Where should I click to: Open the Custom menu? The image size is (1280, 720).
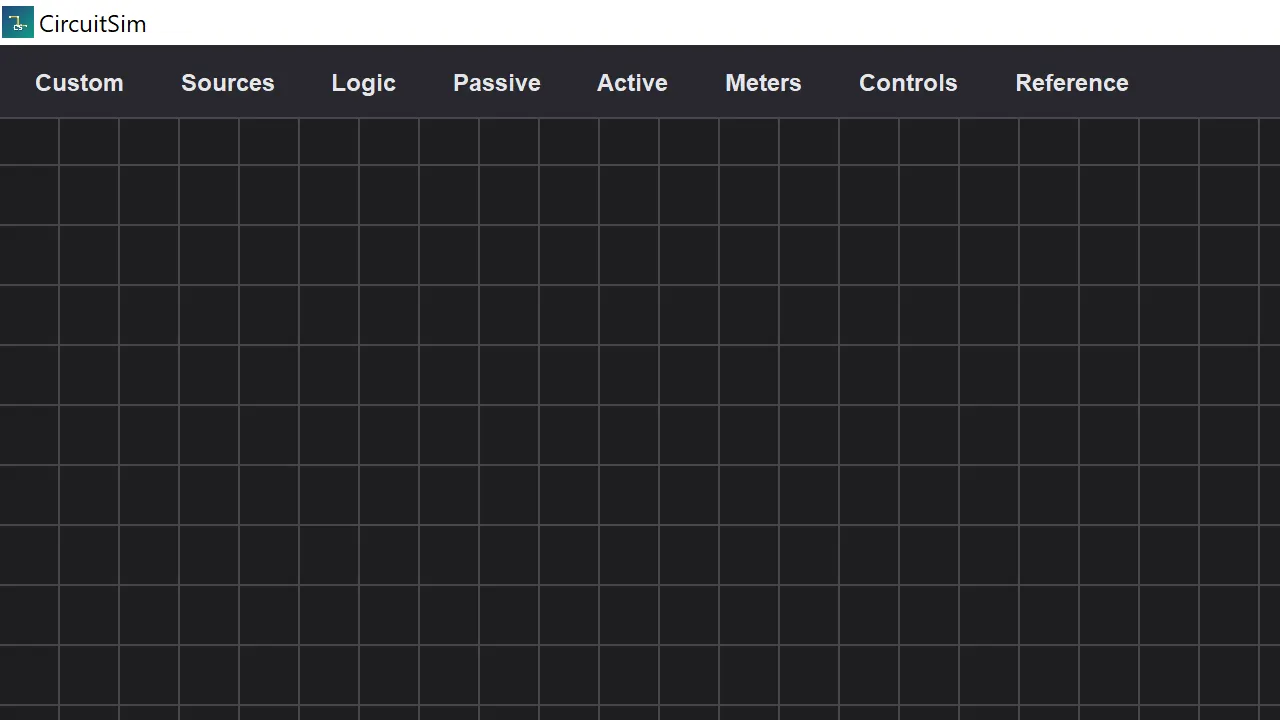79,83
